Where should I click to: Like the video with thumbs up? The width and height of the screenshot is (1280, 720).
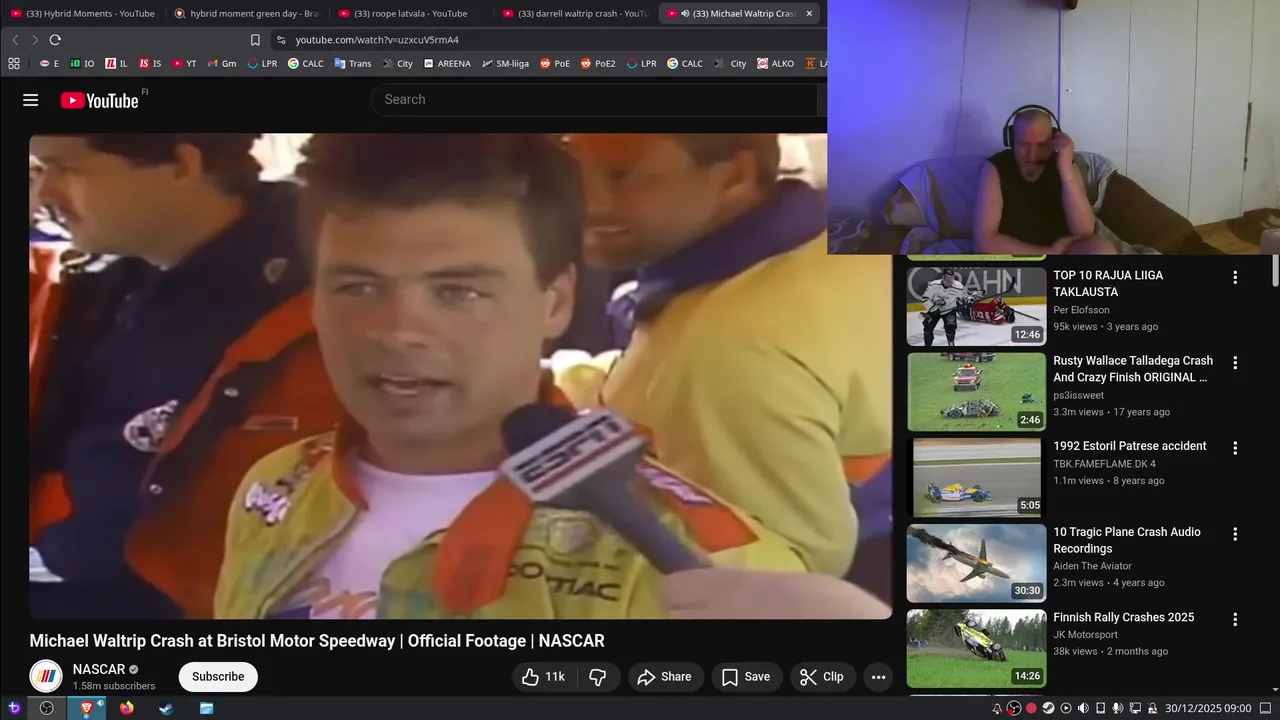(x=544, y=677)
